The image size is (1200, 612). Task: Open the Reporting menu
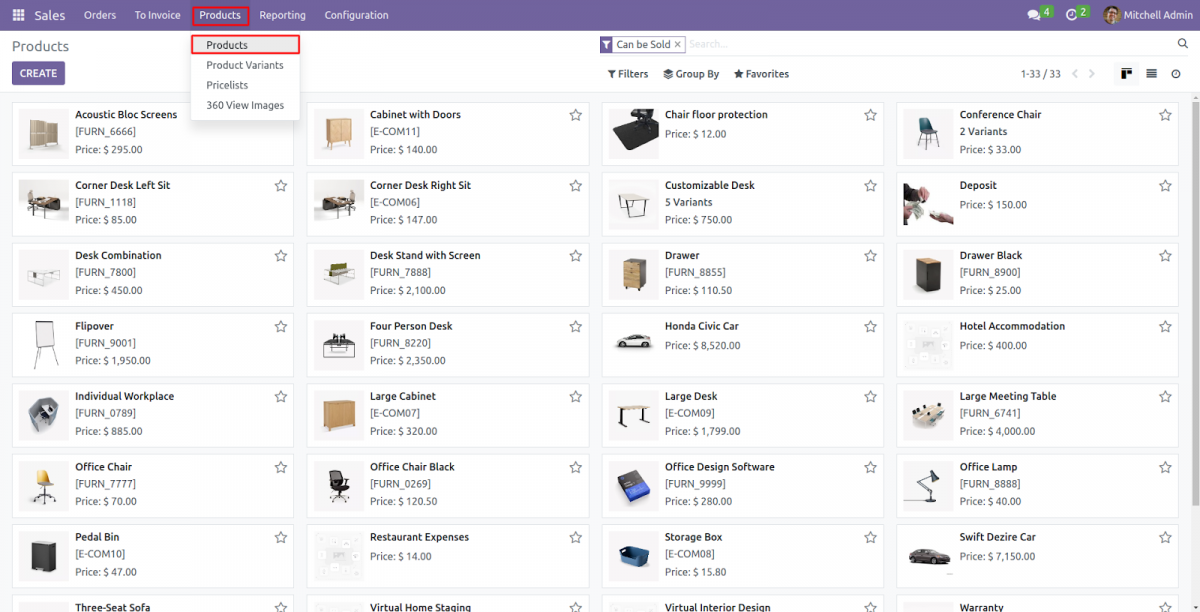tap(283, 14)
